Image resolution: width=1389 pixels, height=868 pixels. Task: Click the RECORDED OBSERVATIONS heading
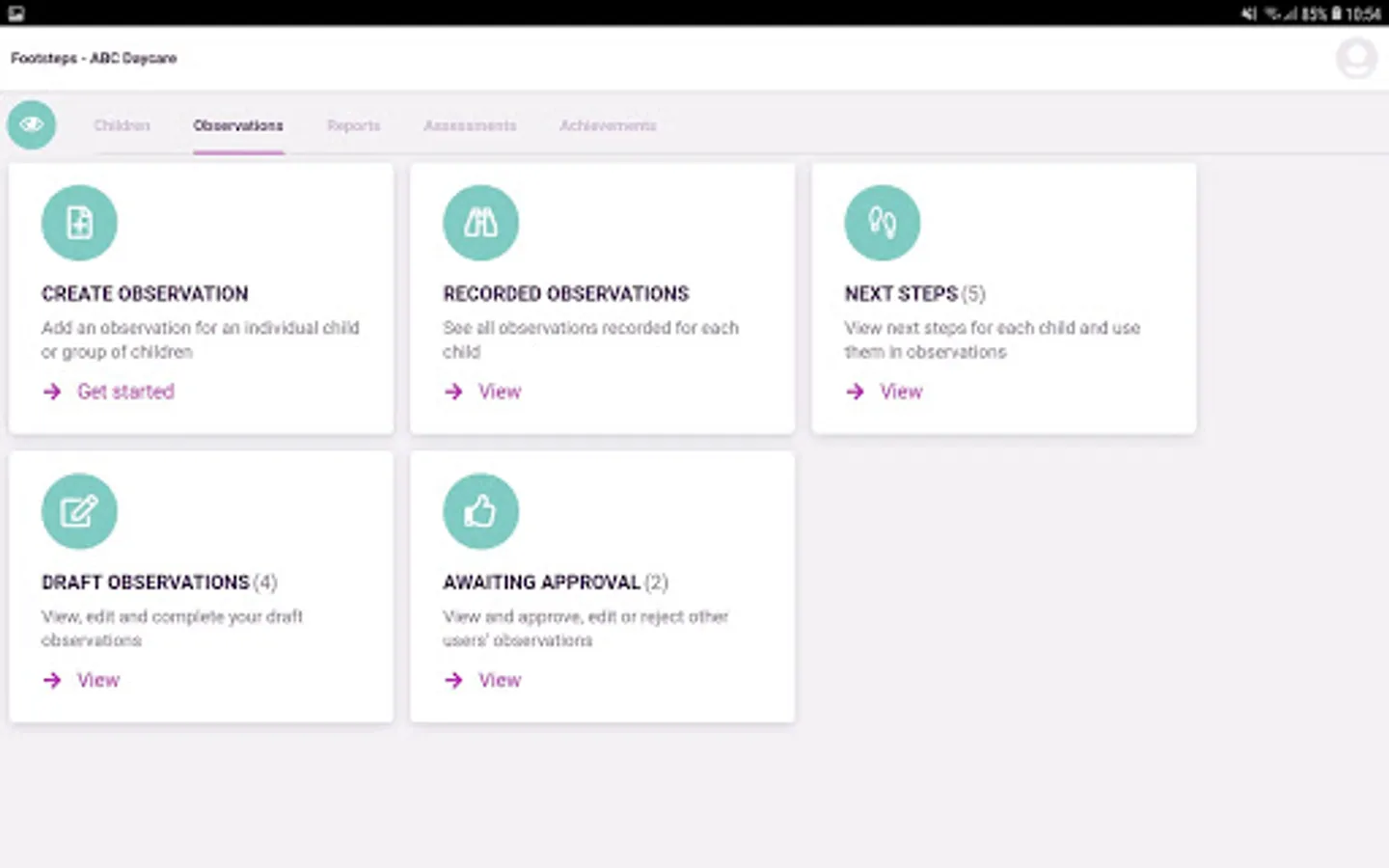[566, 294]
